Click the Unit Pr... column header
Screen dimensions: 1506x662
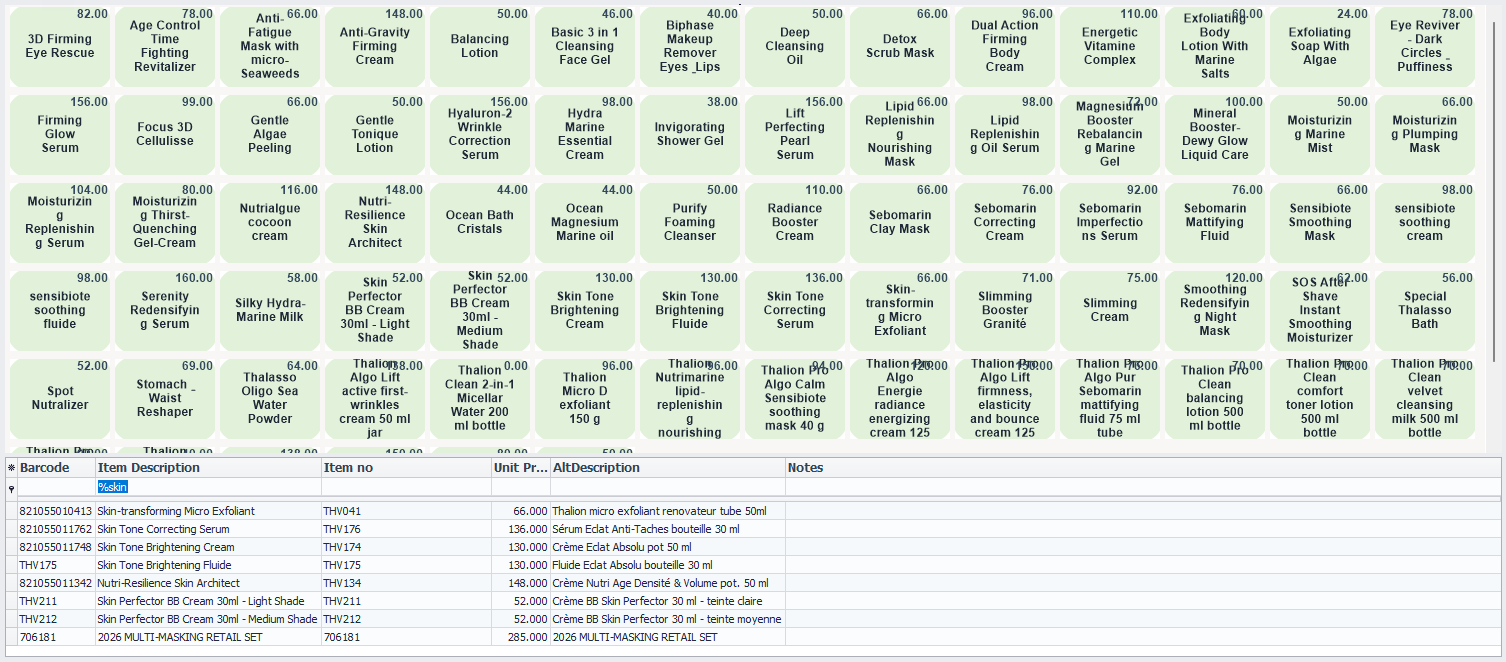click(x=521, y=468)
